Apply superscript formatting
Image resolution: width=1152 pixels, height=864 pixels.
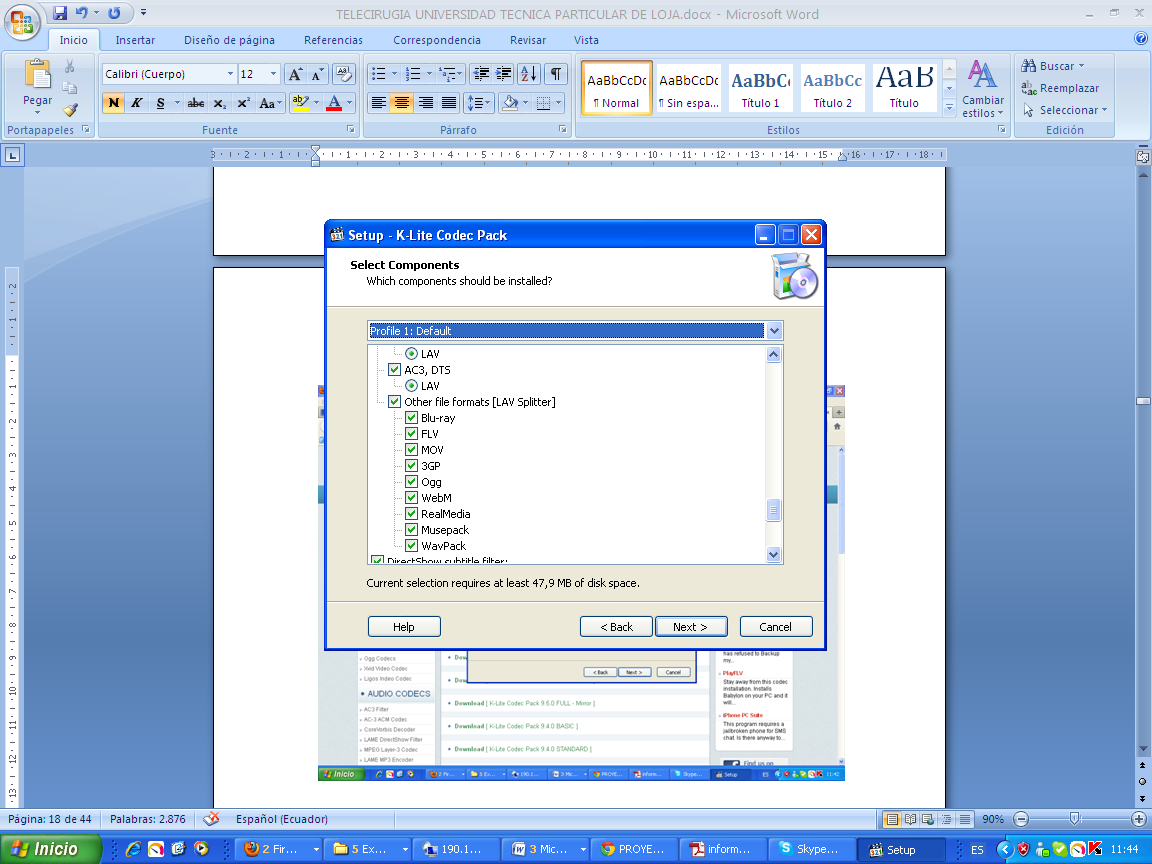pyautogui.click(x=243, y=103)
